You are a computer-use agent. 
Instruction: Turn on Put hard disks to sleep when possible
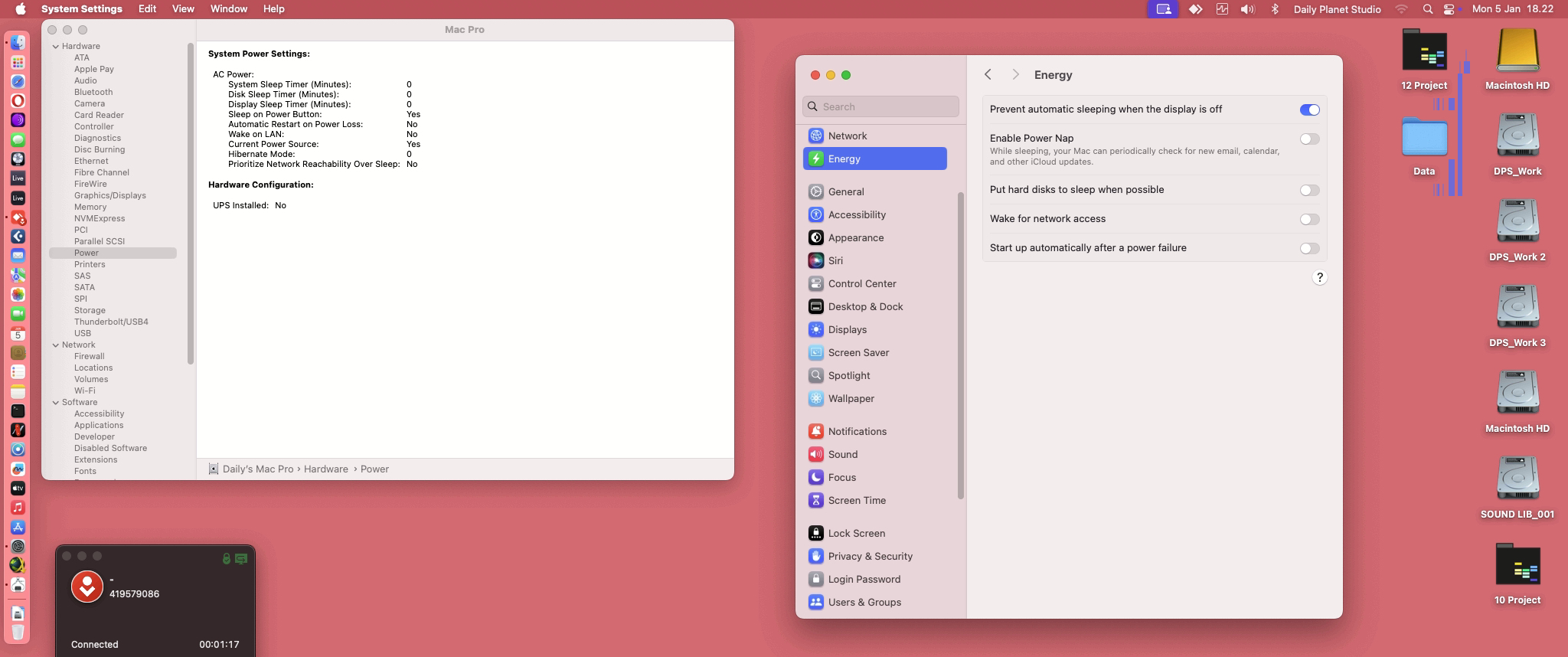coord(1309,190)
